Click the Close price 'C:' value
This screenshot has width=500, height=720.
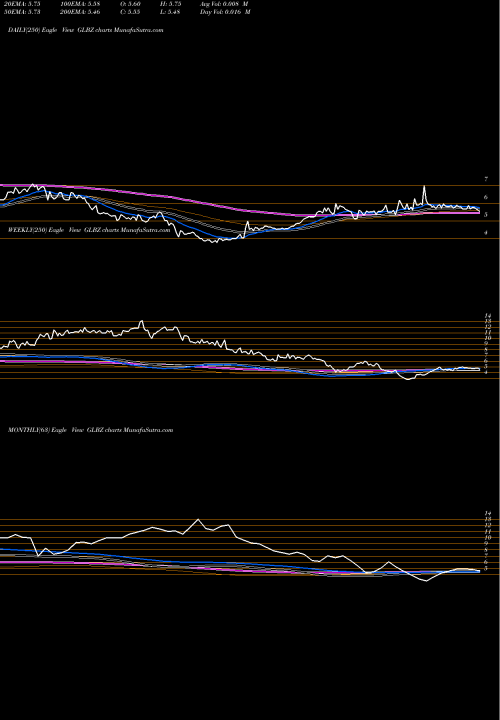tap(129, 12)
